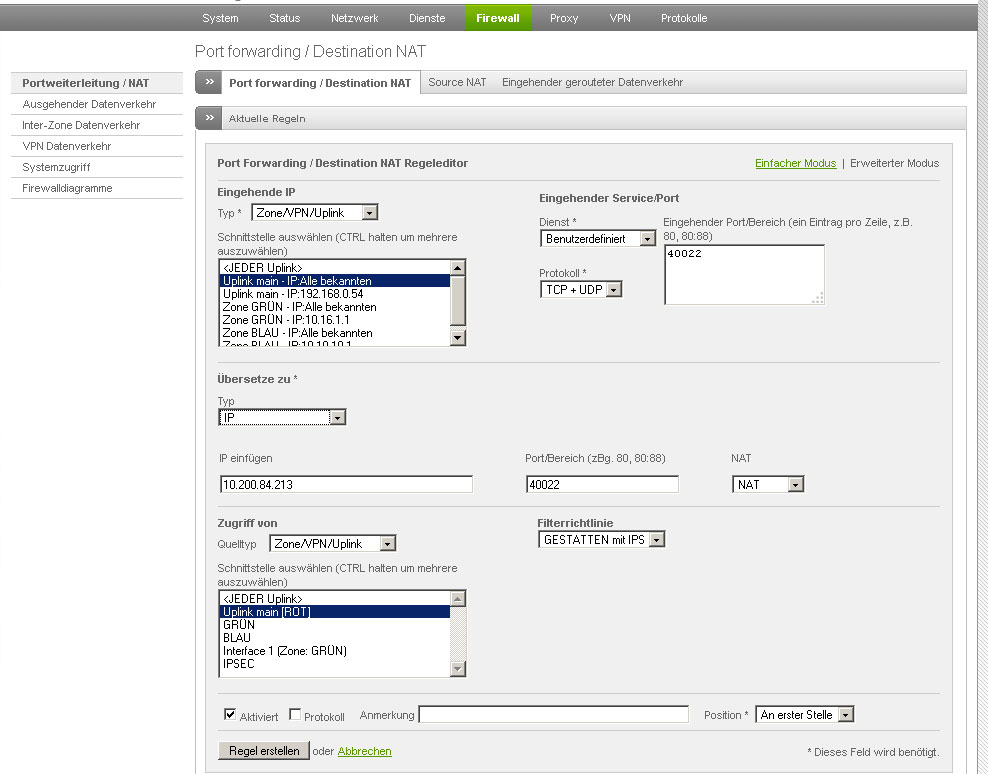Open the VPN menu tab

620,18
